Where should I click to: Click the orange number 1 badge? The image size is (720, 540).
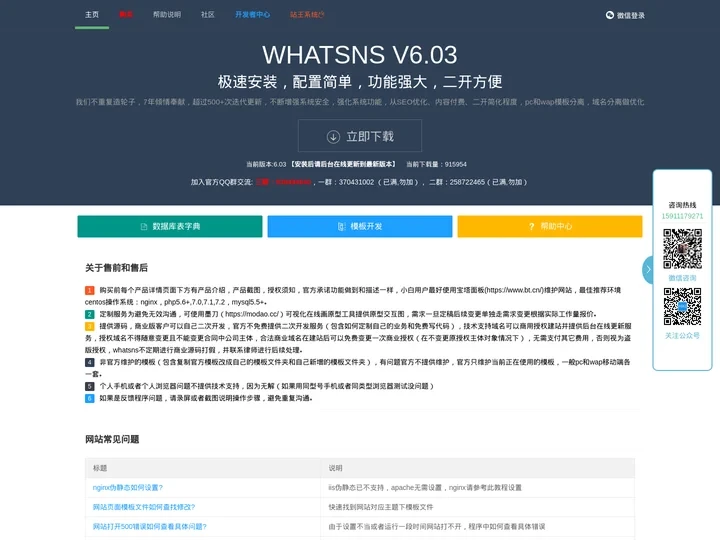click(90, 290)
